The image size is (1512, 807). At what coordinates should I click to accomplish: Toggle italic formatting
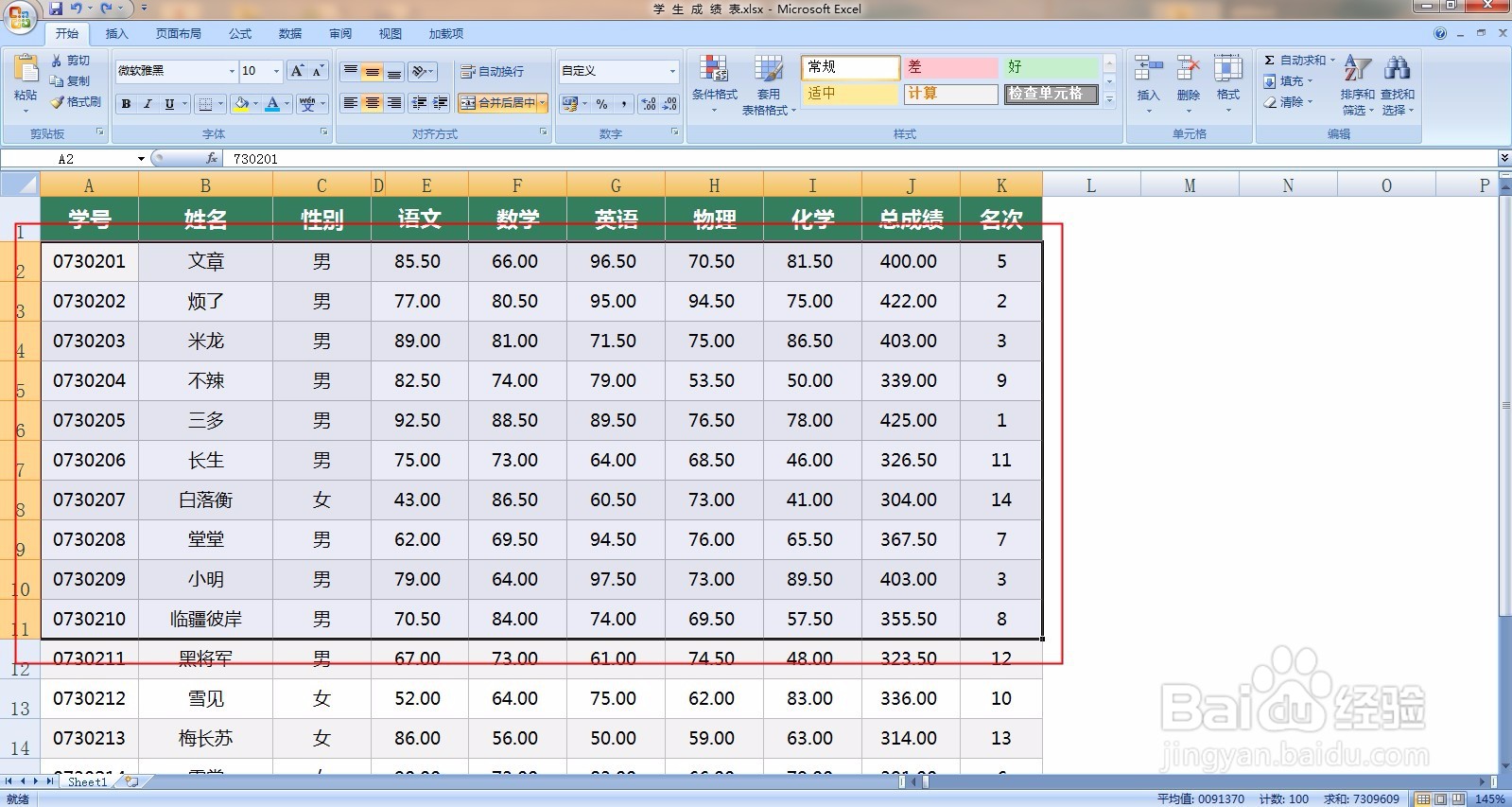pos(148,104)
